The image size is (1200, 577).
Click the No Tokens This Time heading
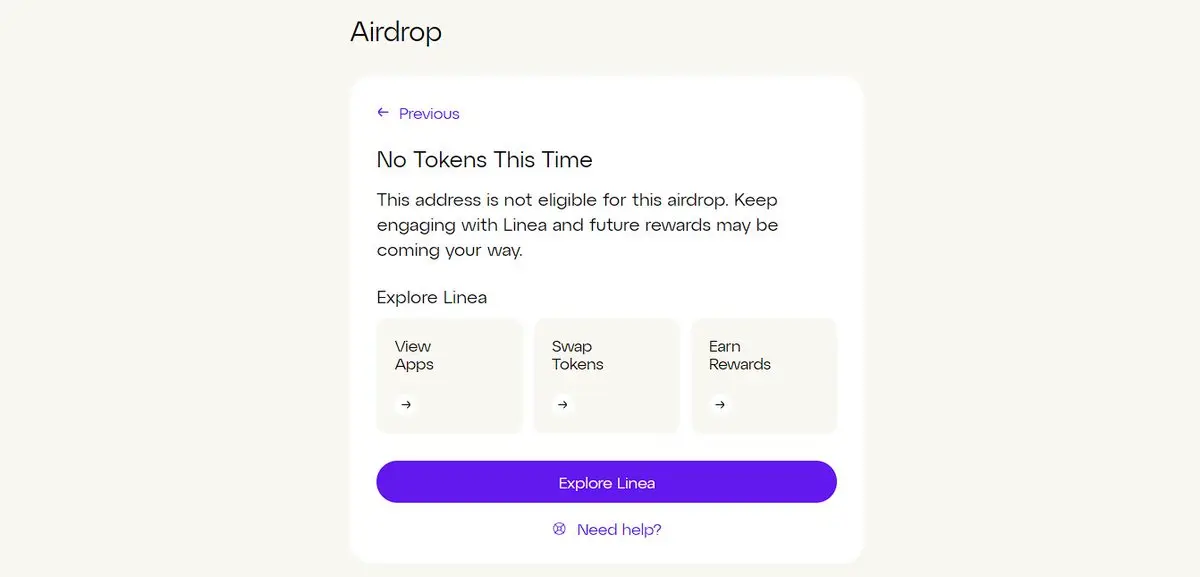pyautogui.click(x=484, y=160)
